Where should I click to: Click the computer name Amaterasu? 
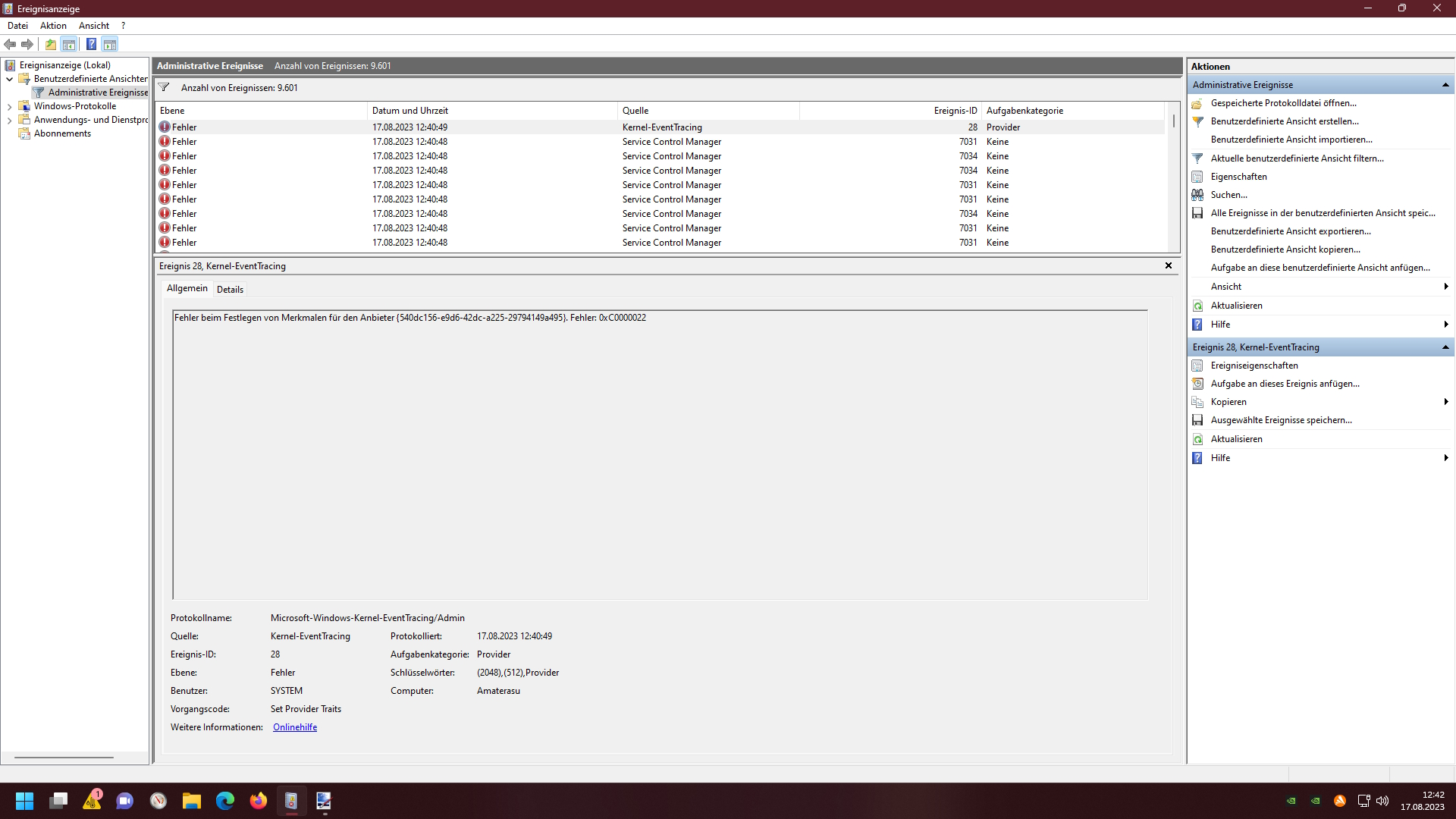498,691
